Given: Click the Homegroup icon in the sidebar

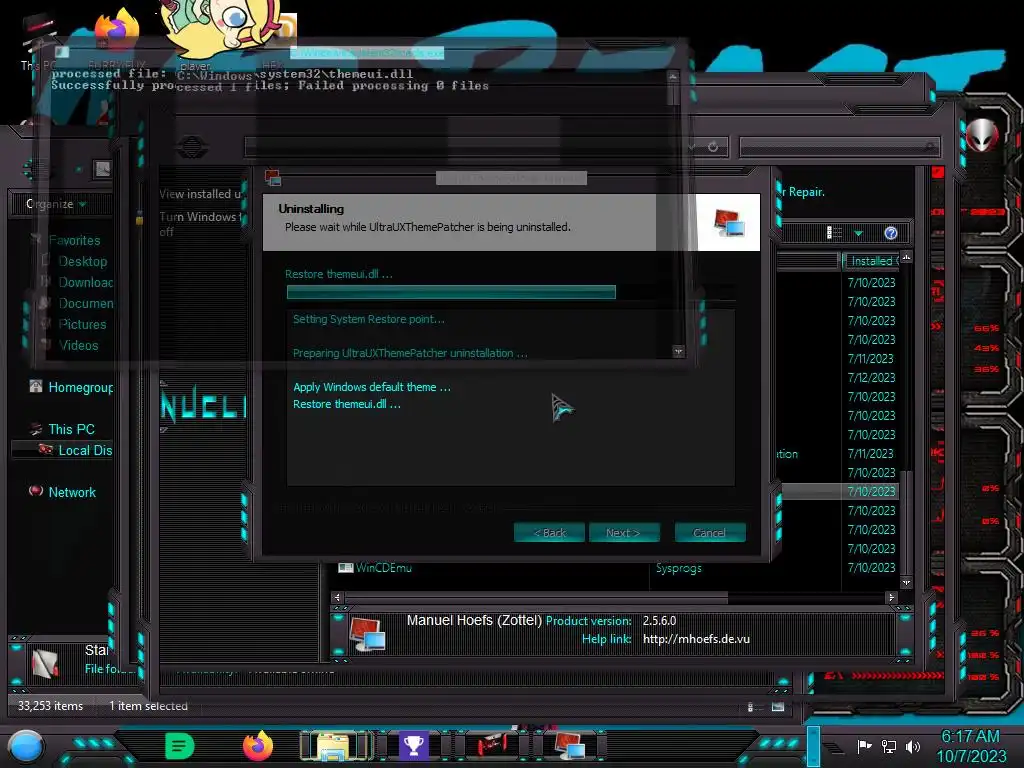Looking at the screenshot, I should 36,386.
